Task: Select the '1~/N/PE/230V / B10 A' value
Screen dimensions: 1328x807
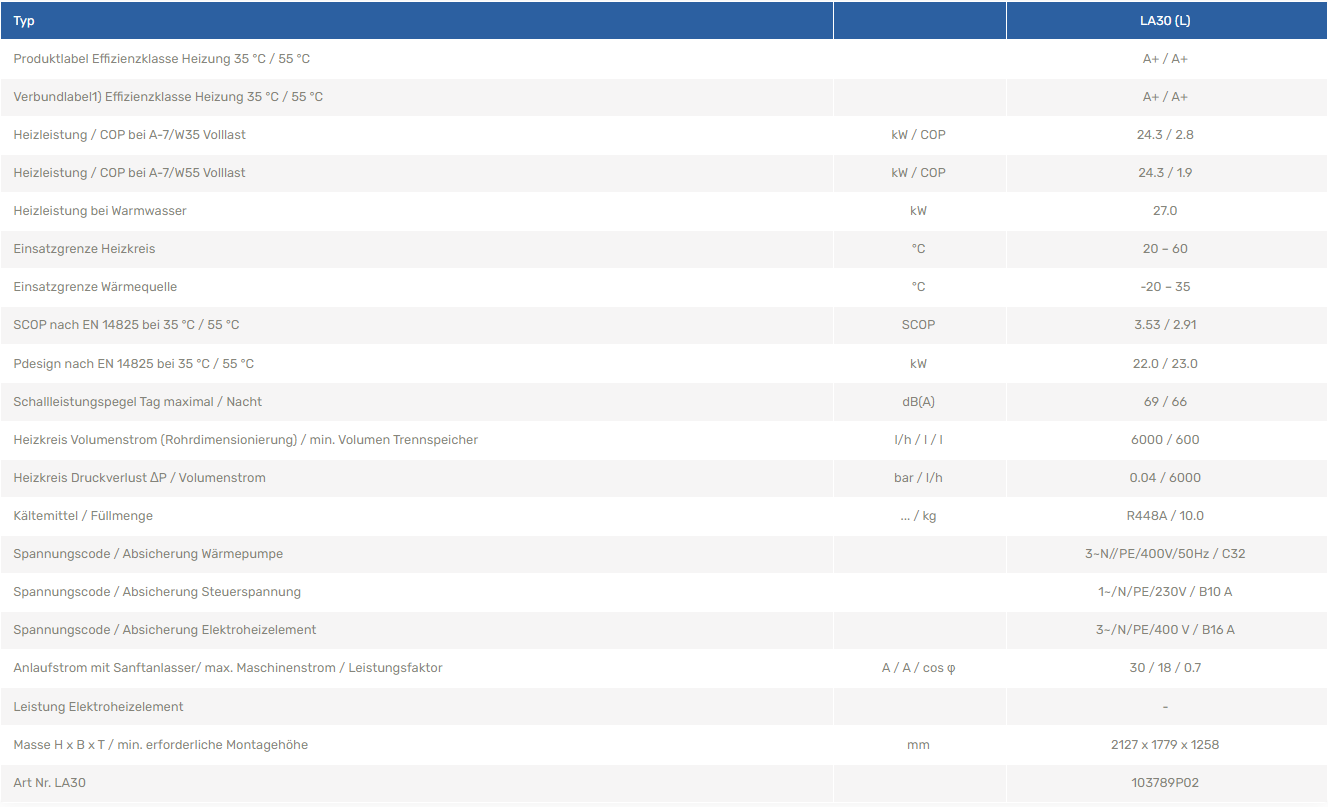Action: pos(1165,592)
